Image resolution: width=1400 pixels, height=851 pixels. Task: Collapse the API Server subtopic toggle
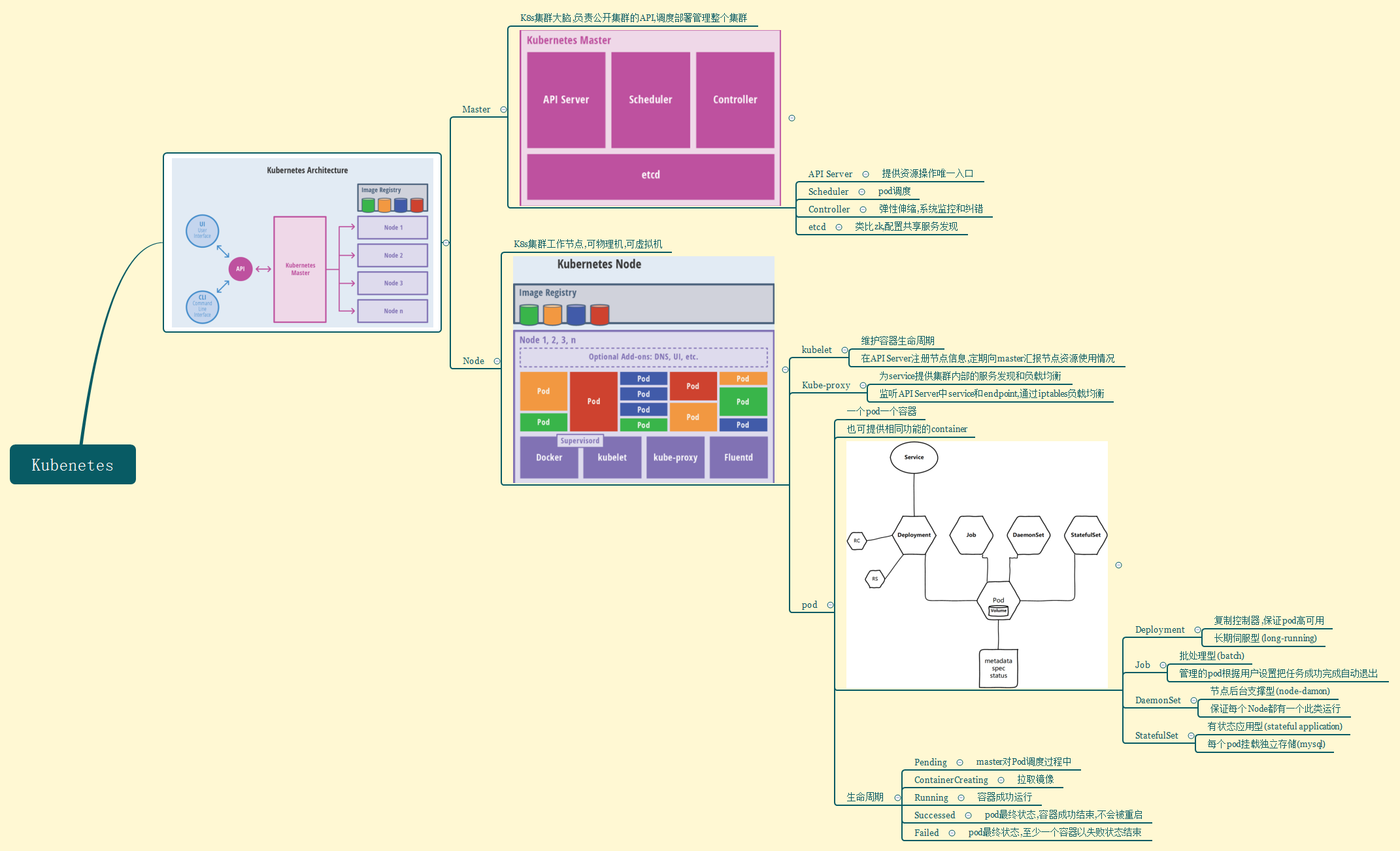[x=865, y=175]
